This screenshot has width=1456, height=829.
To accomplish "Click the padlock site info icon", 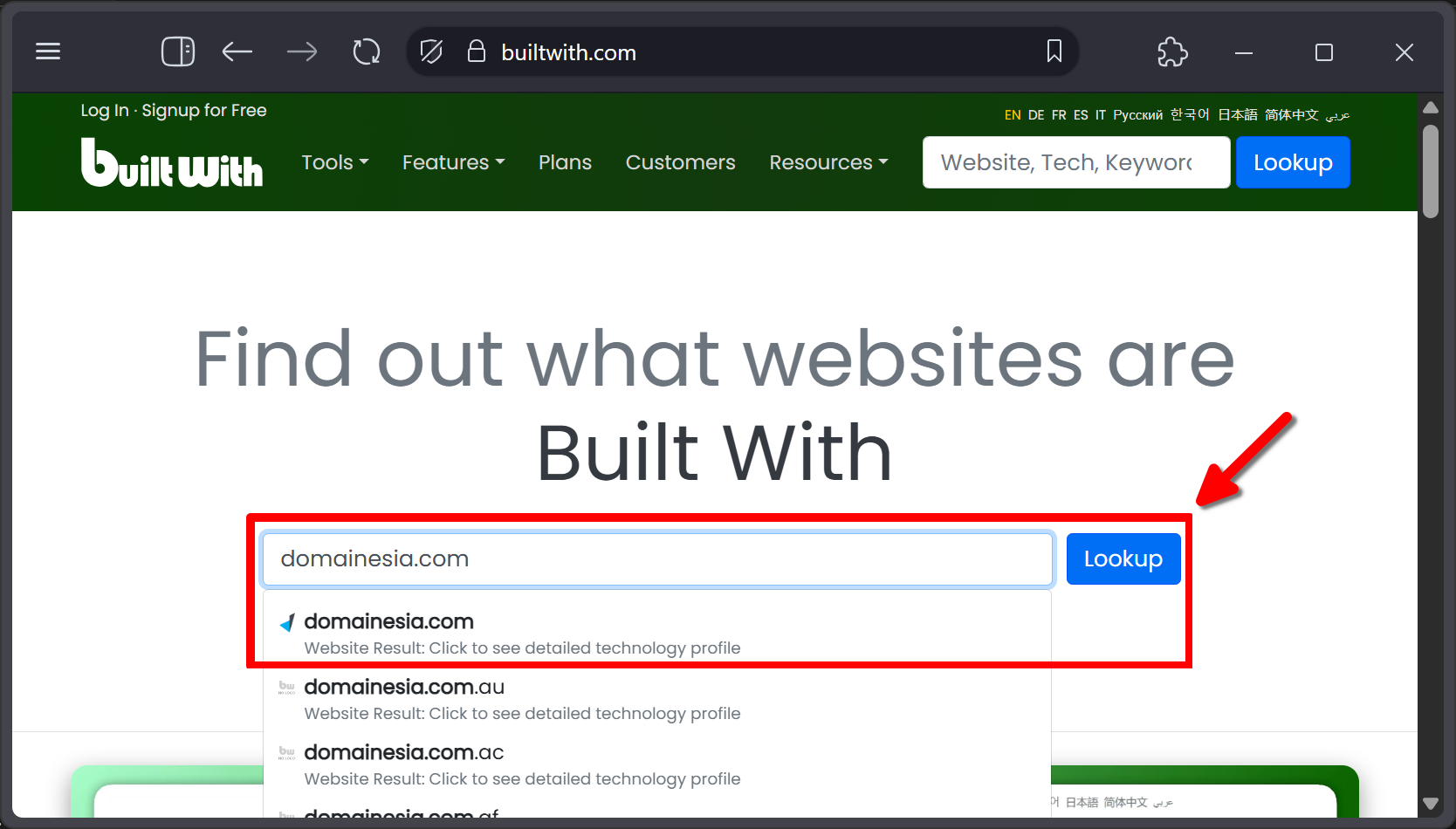I will click(x=476, y=51).
